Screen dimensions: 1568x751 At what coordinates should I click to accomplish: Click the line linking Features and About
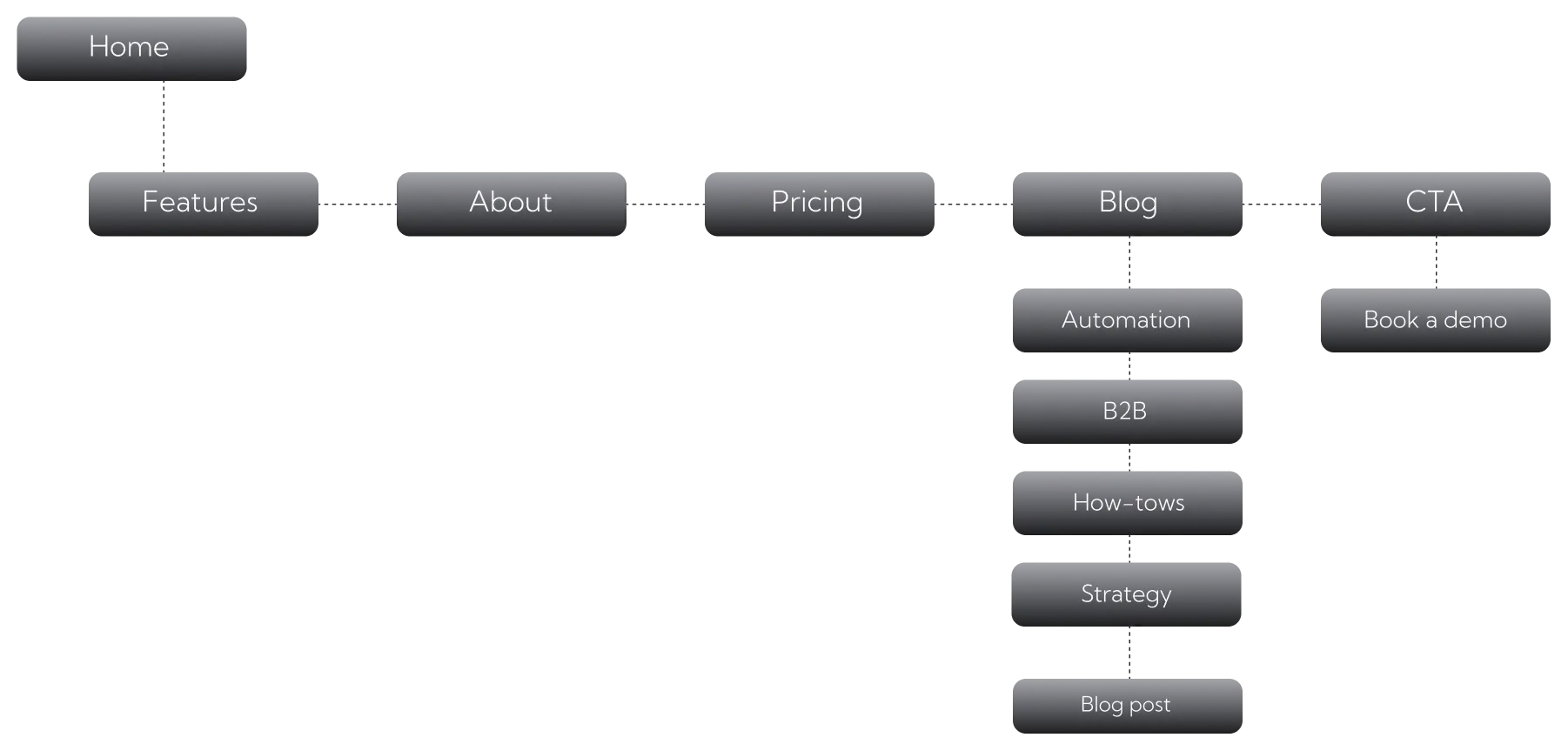[358, 205]
